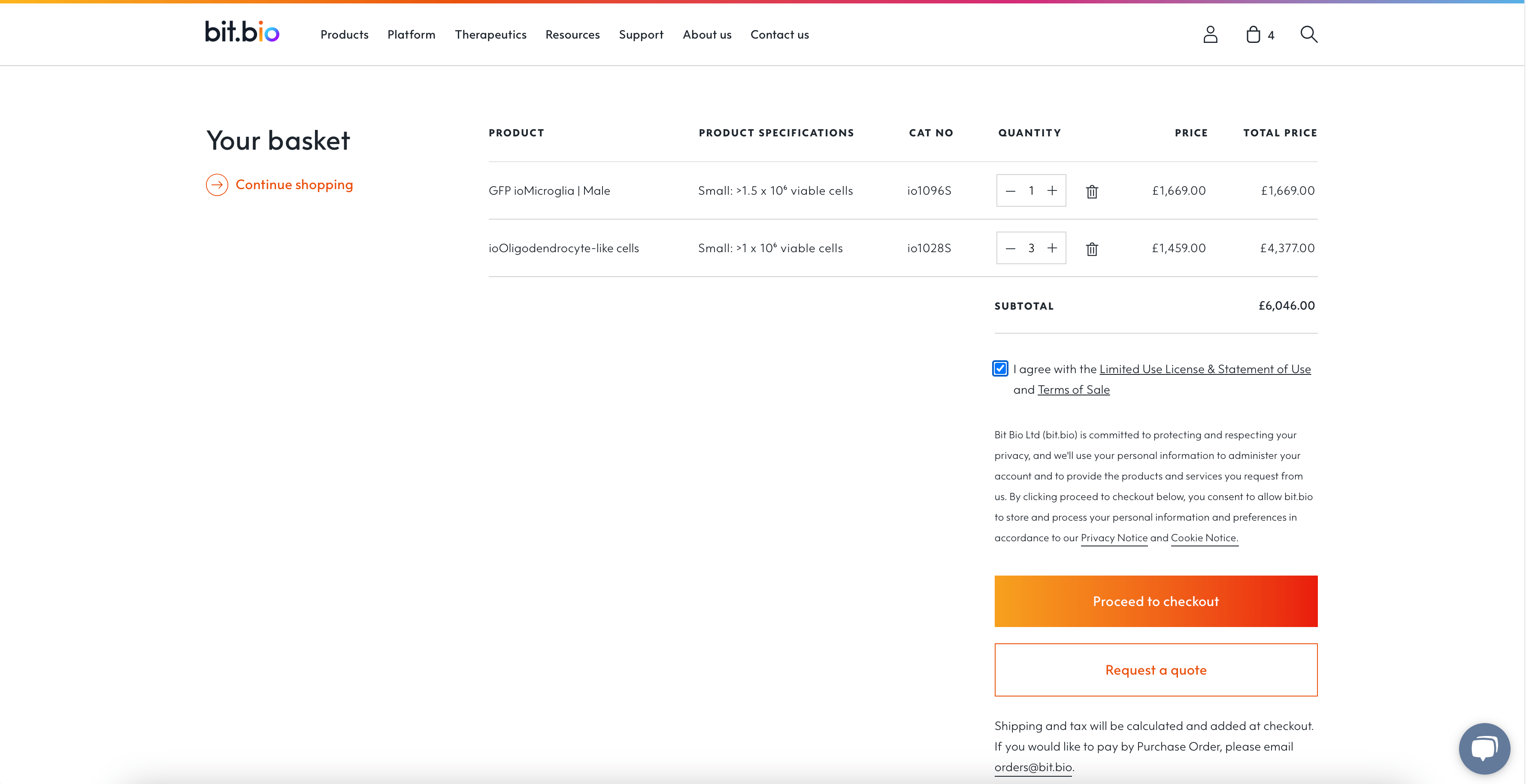Uncheck the license agreement checkbox
Viewport: 1526px width, 784px height.
coord(1000,368)
